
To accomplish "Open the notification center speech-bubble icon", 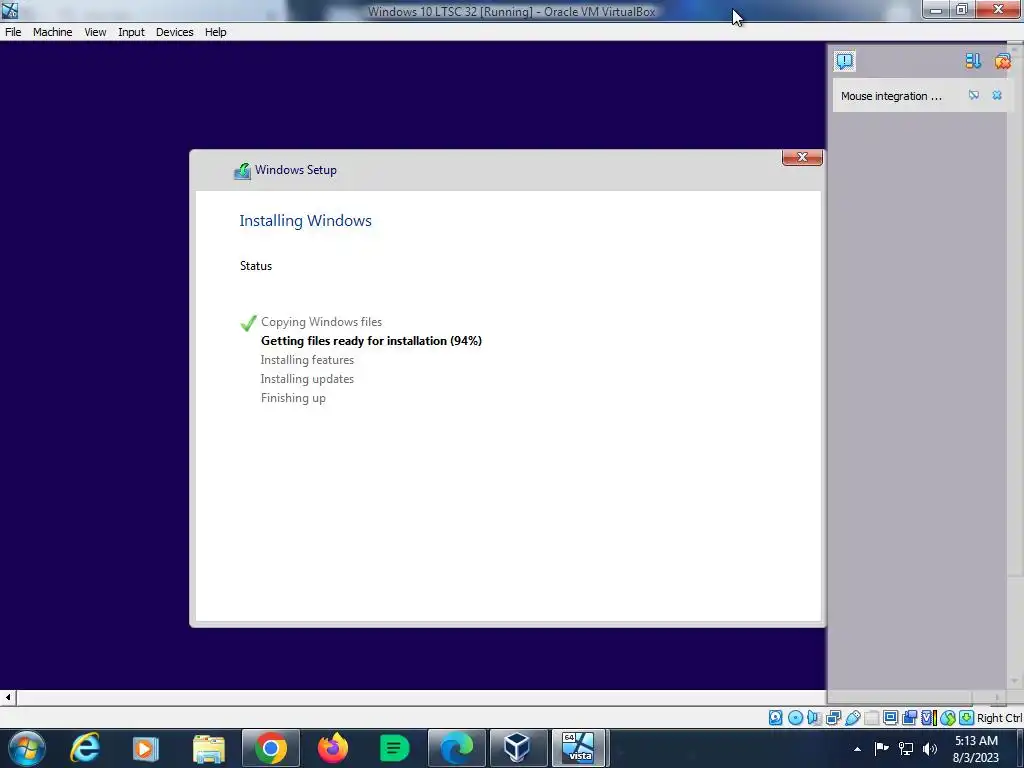I will click(844, 61).
